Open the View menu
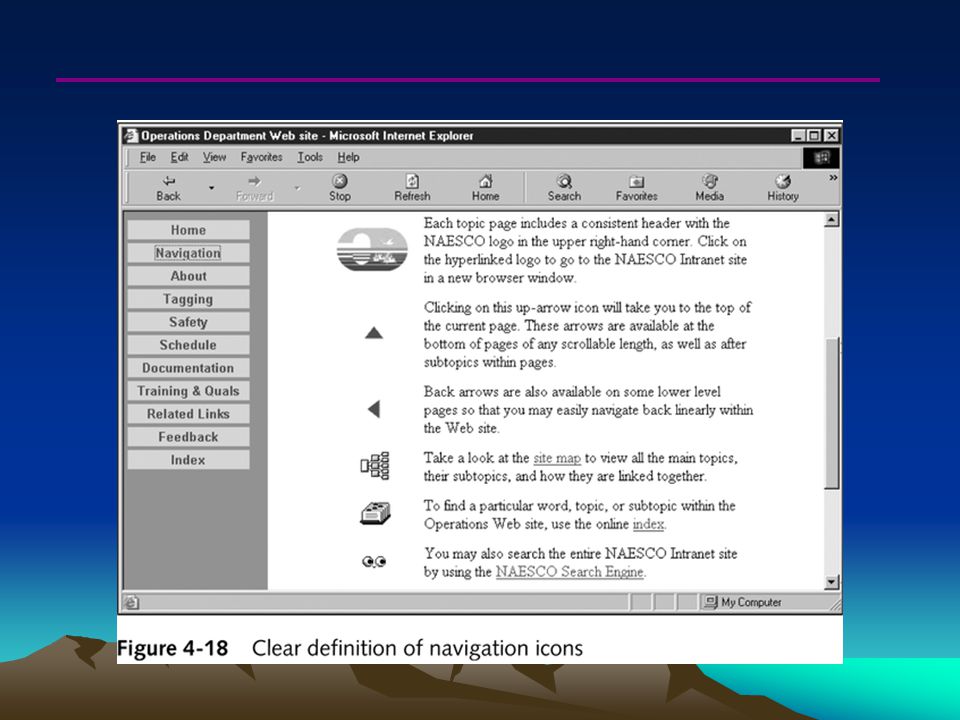Viewport: 960px width, 720px height. tap(214, 157)
